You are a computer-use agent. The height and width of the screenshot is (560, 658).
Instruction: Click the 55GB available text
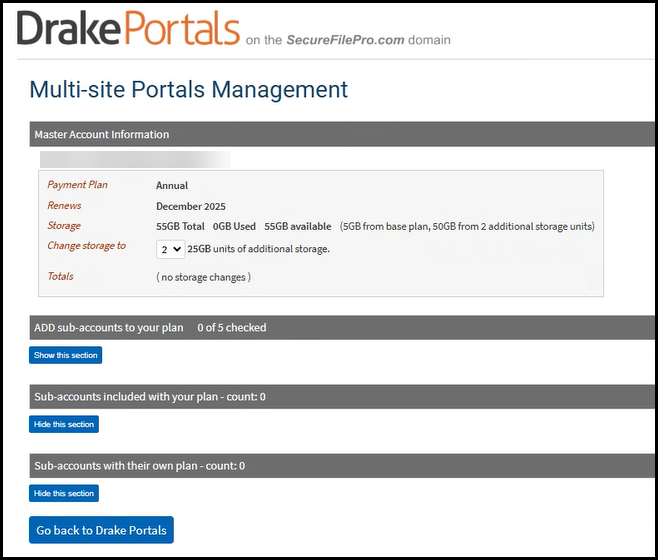[298, 226]
